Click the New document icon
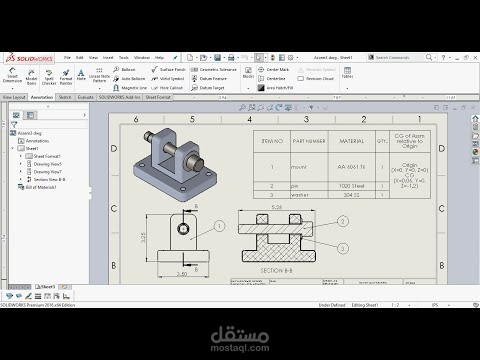Viewport: 480px width, 360px height. coord(190,58)
